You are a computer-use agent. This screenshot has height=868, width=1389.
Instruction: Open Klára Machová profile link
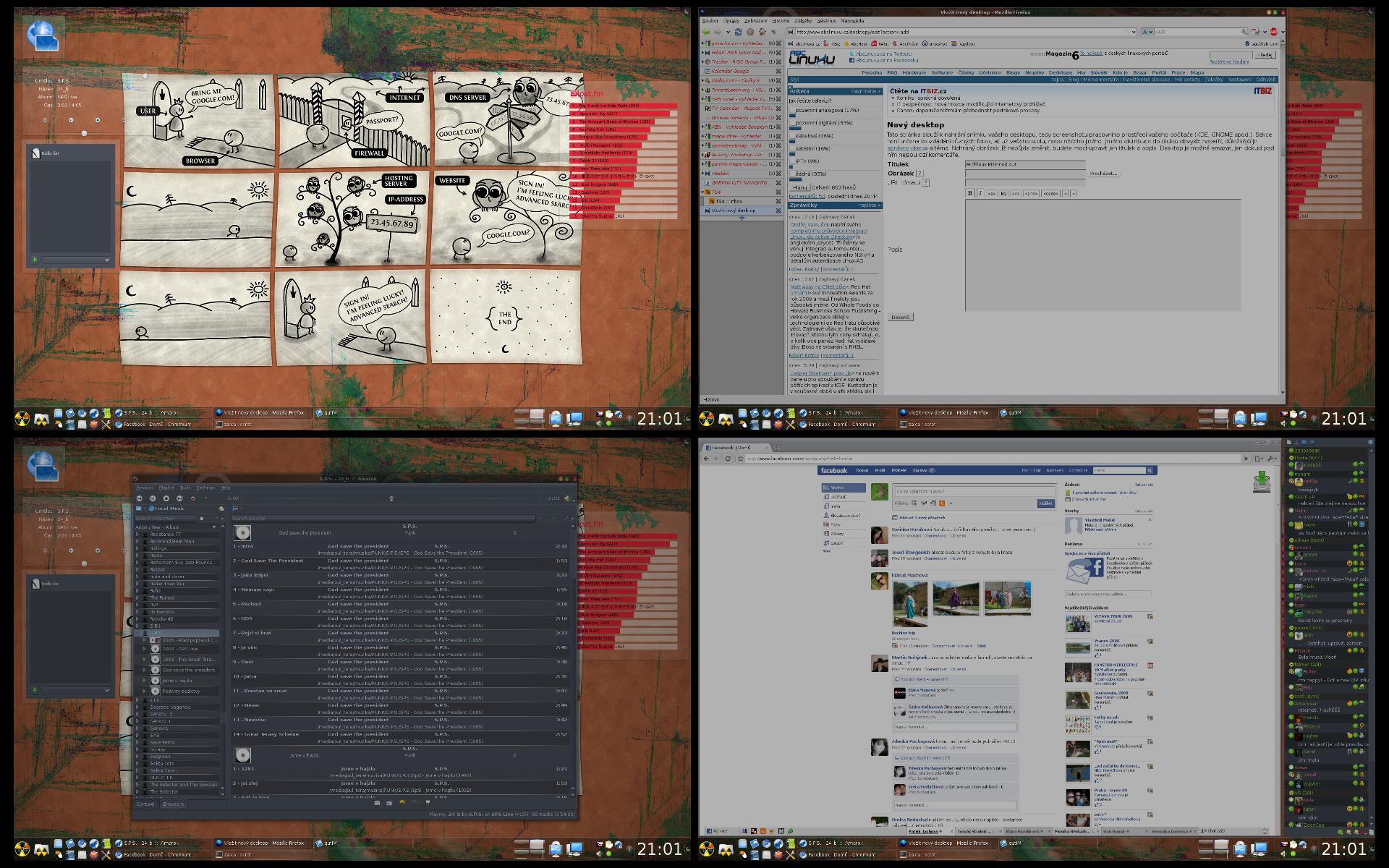coord(909,575)
